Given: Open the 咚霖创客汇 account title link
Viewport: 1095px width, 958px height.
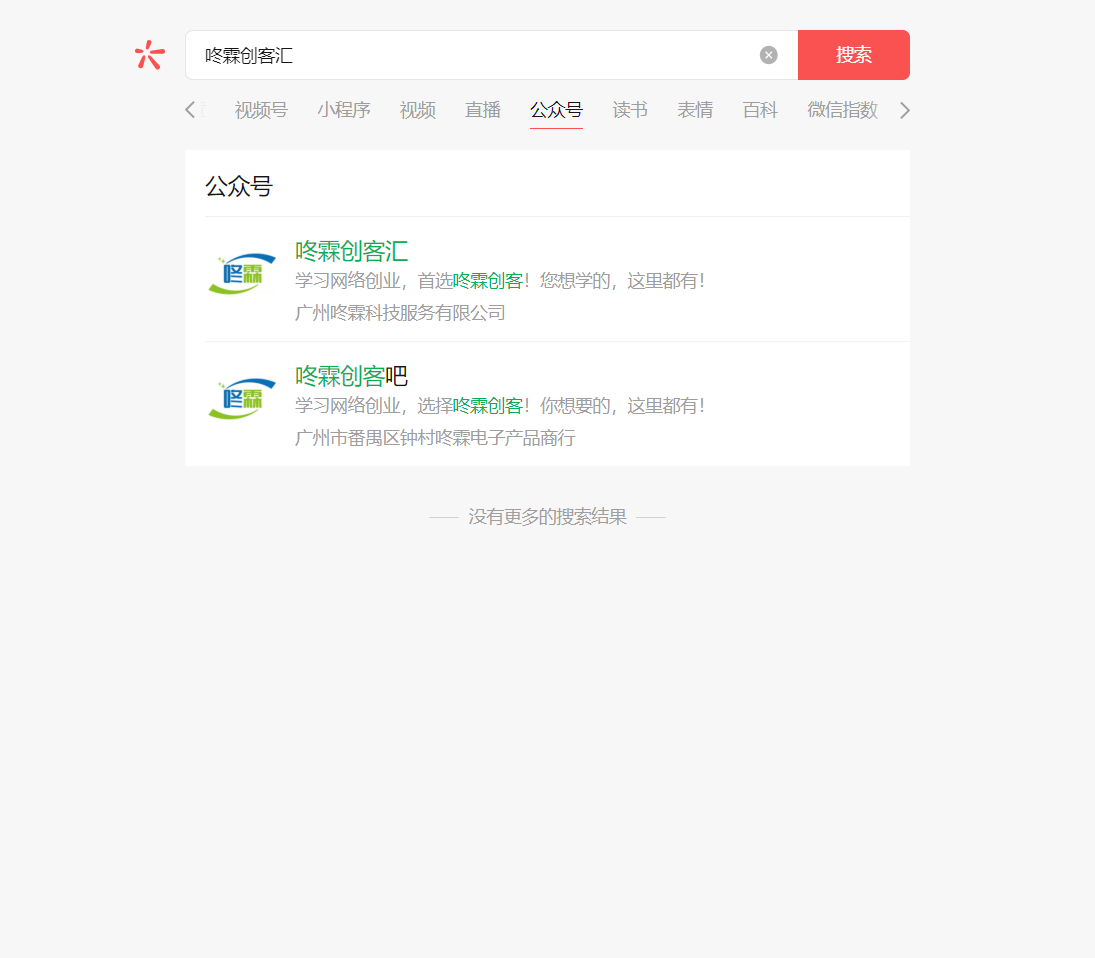Looking at the screenshot, I should click(x=351, y=251).
